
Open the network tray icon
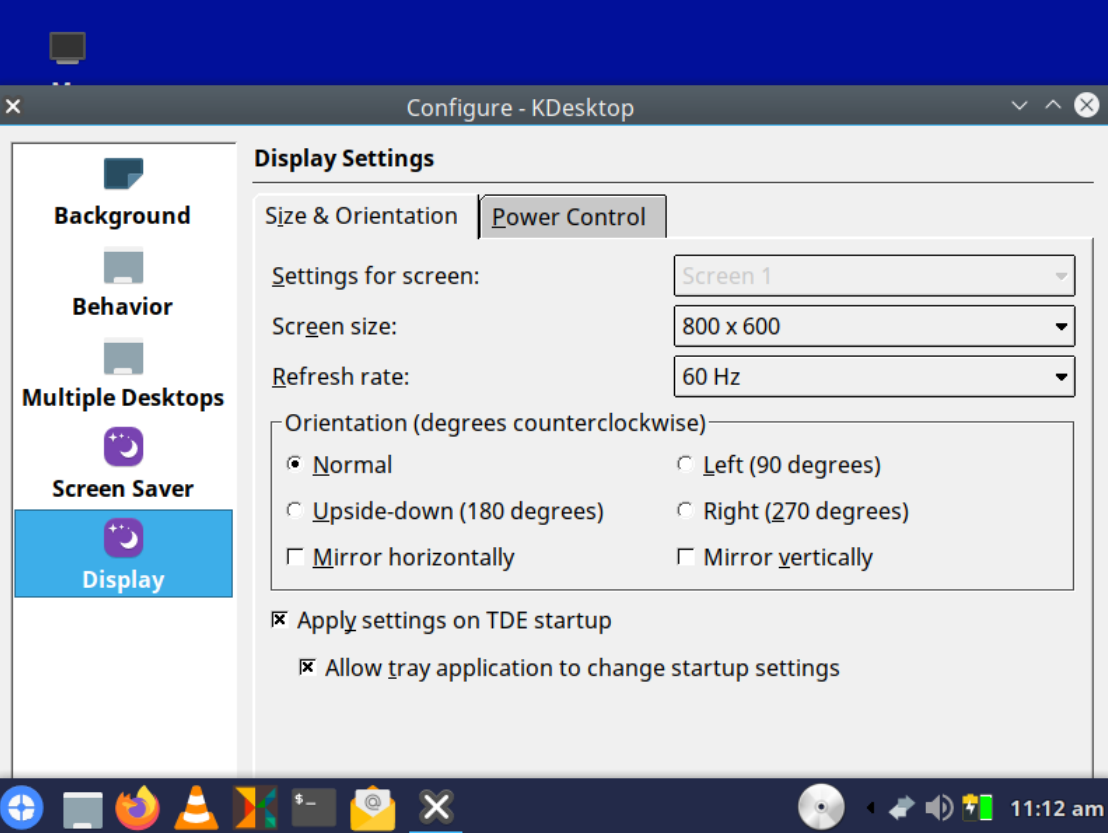902,807
